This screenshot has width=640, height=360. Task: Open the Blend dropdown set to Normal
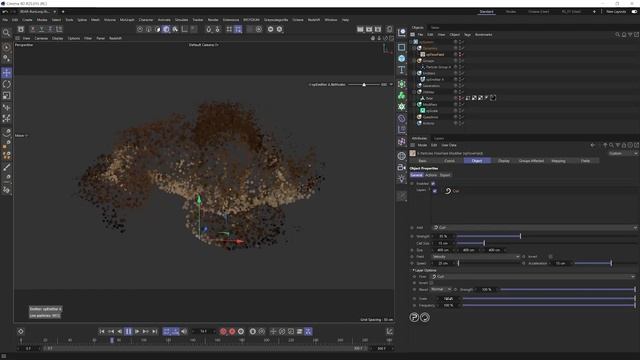[x=441, y=289]
